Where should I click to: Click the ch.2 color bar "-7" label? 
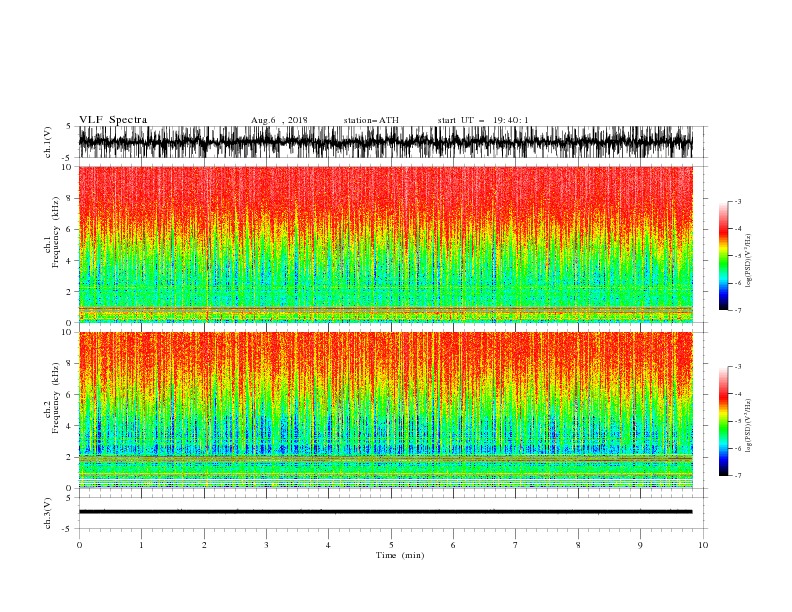(737, 475)
